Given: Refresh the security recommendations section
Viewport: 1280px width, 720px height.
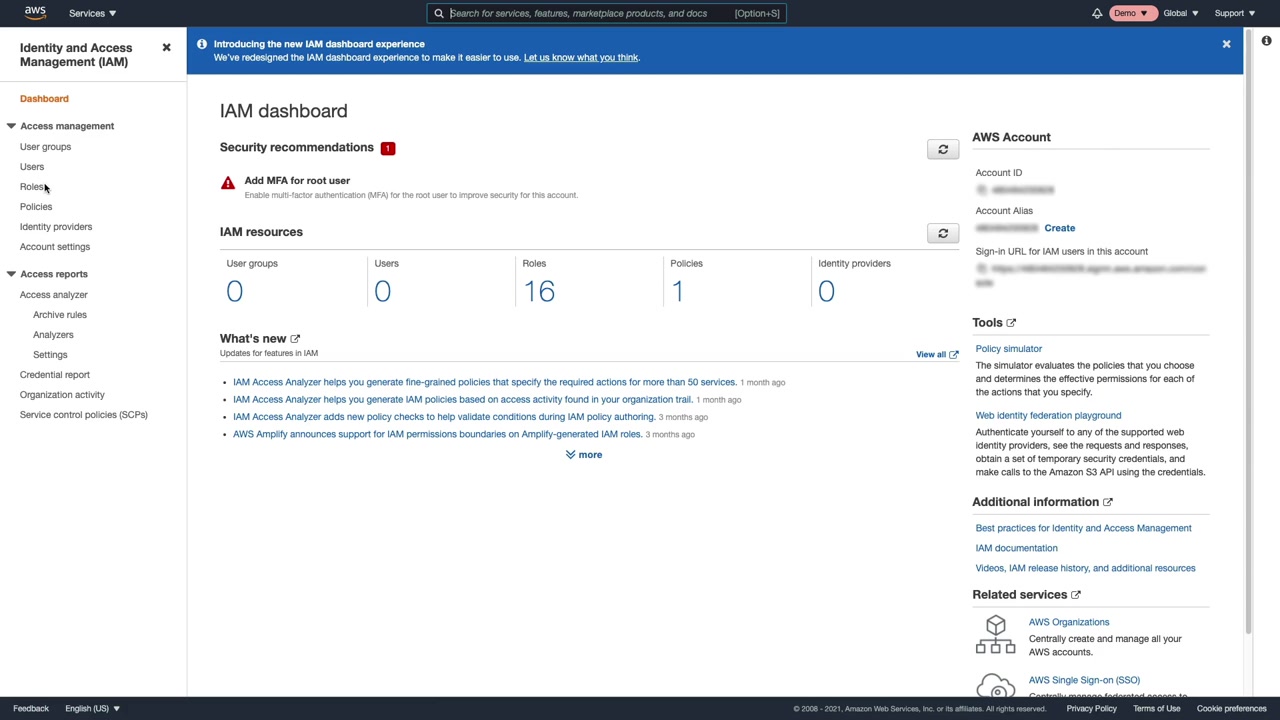Looking at the screenshot, I should pyautogui.click(x=943, y=149).
